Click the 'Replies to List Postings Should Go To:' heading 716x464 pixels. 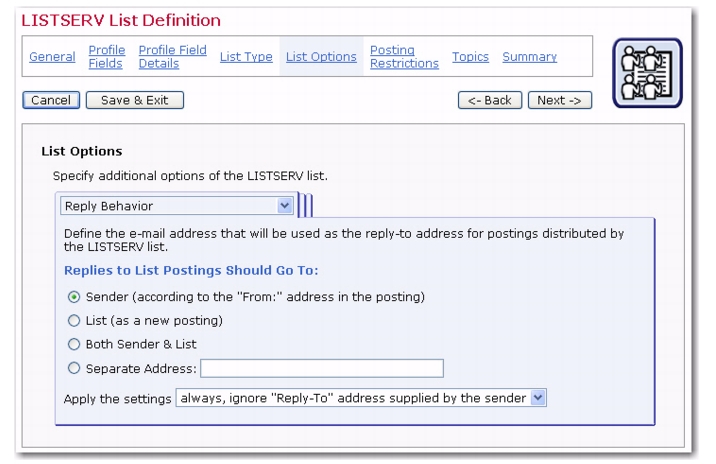coord(191,270)
